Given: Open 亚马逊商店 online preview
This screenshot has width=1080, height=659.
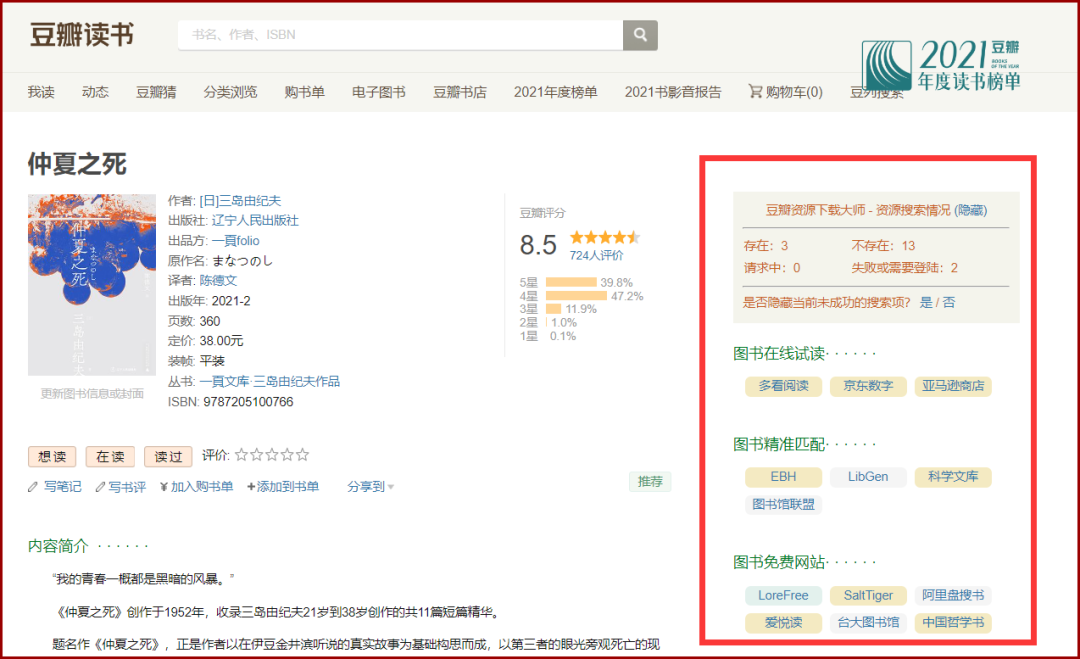Looking at the screenshot, I should (x=953, y=386).
